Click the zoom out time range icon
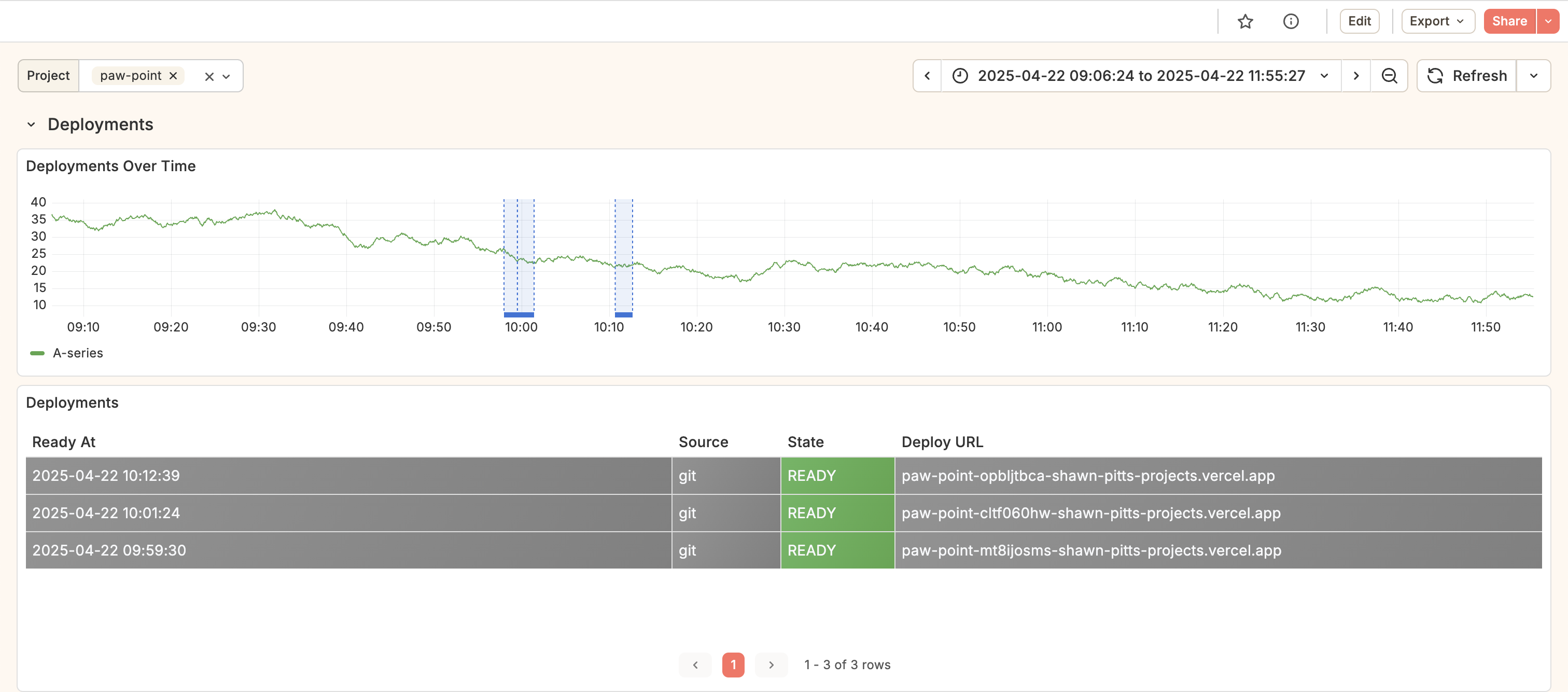 1389,76
